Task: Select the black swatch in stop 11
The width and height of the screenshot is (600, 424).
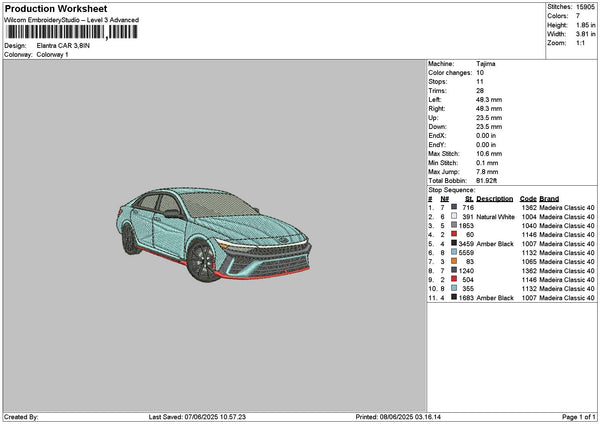Action: click(454, 298)
